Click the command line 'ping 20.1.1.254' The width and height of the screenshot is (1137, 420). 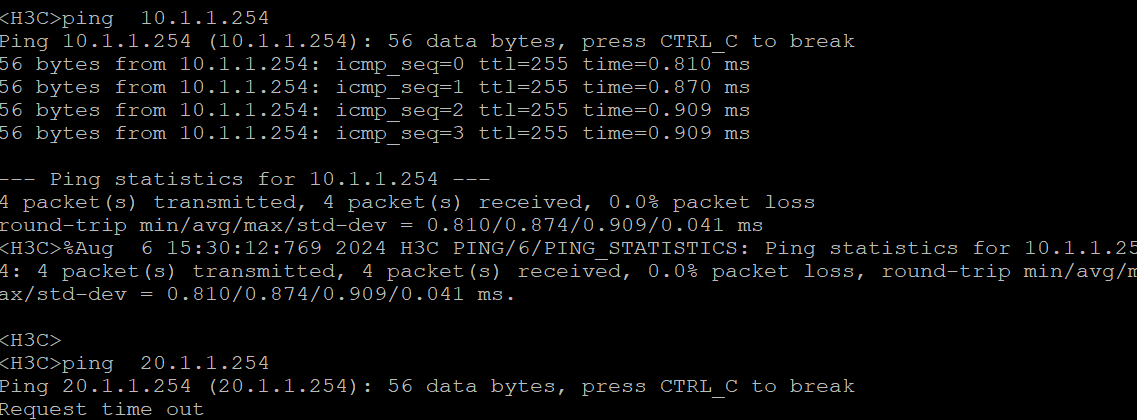pyautogui.click(x=134, y=363)
